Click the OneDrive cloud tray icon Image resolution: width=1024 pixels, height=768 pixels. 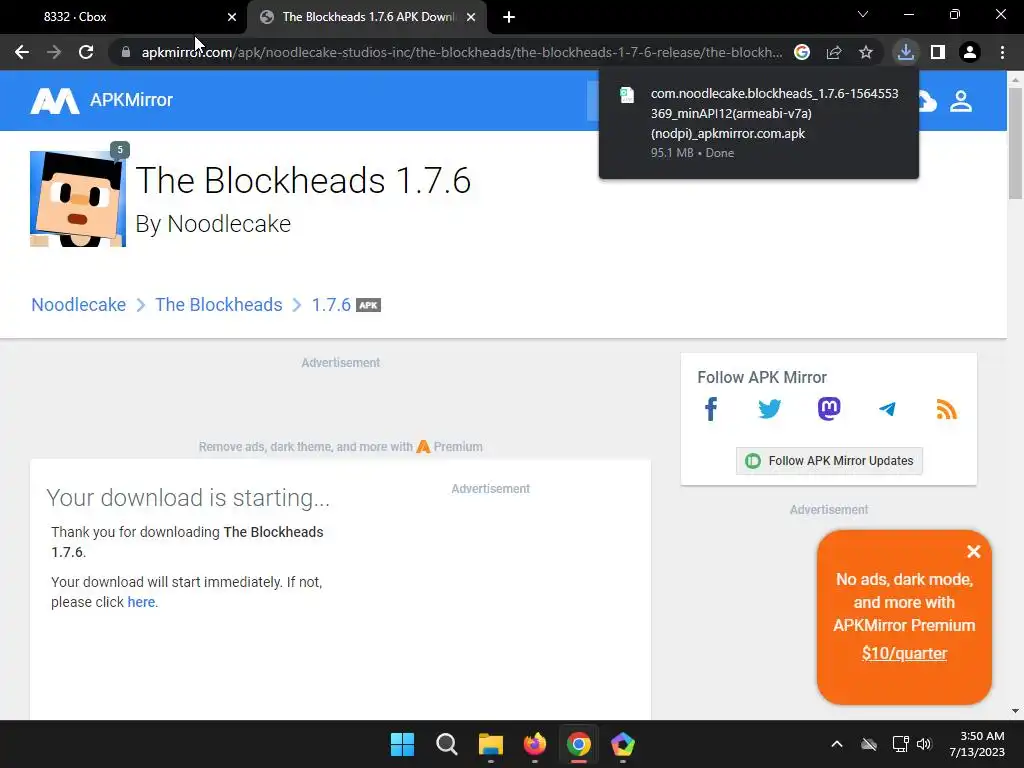(869, 744)
